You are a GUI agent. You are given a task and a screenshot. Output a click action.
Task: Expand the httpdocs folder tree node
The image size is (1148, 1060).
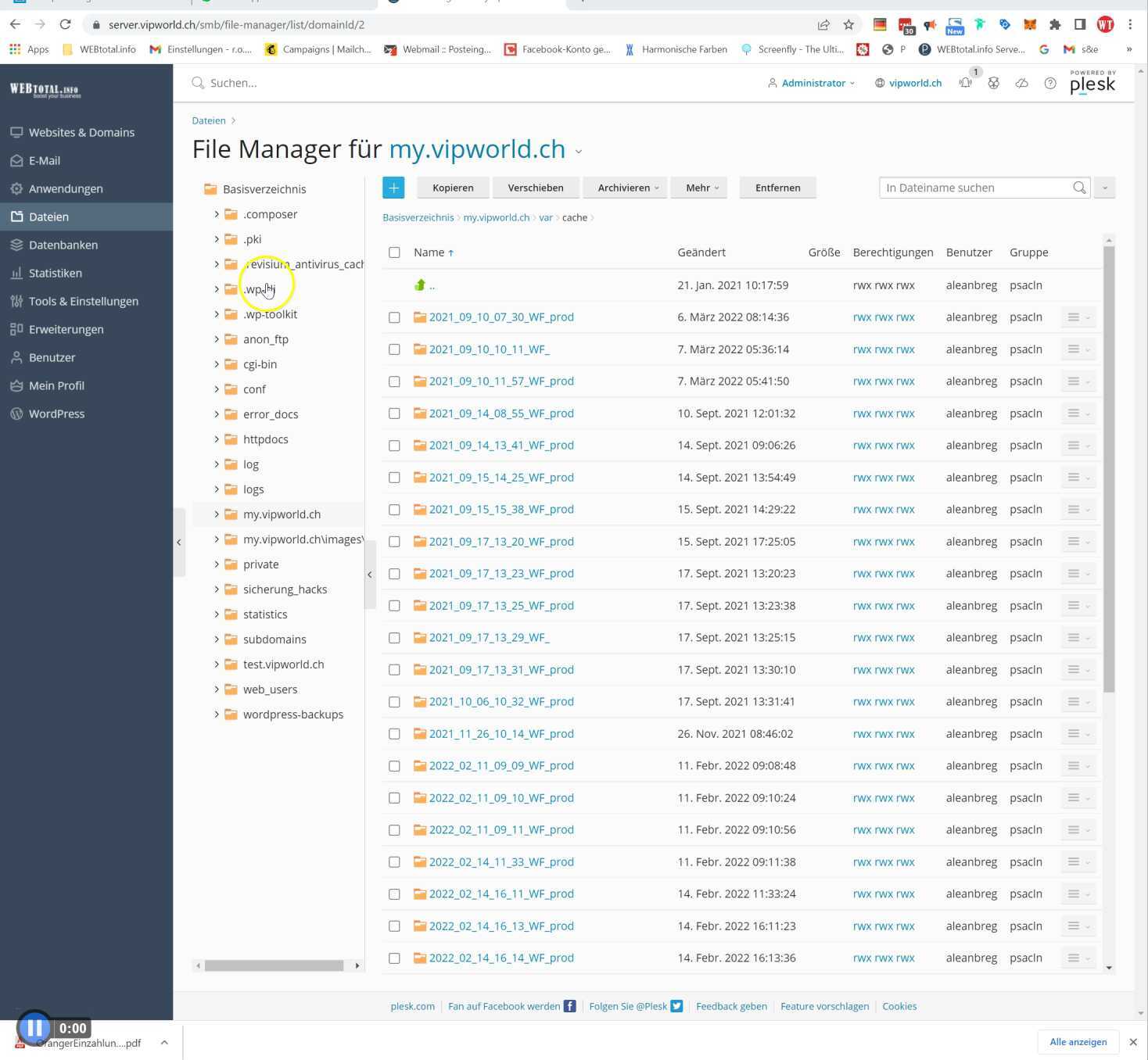[x=217, y=439]
